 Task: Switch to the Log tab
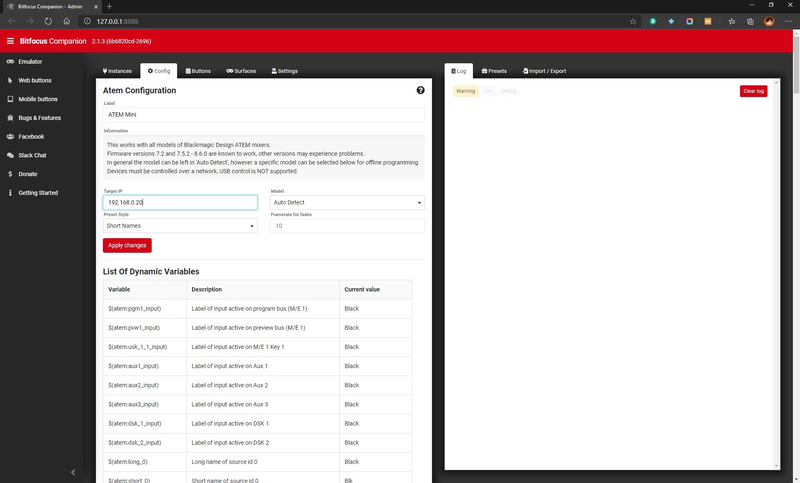[x=459, y=71]
